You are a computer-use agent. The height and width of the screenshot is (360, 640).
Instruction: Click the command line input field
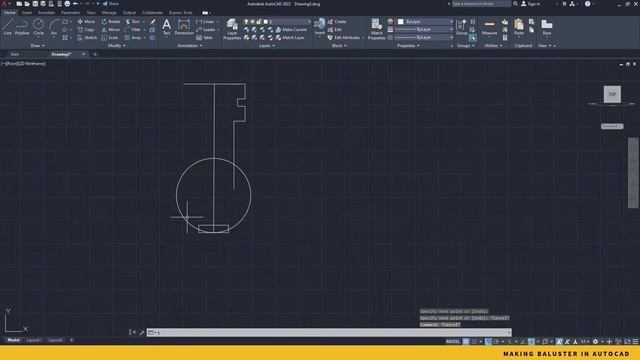point(329,333)
